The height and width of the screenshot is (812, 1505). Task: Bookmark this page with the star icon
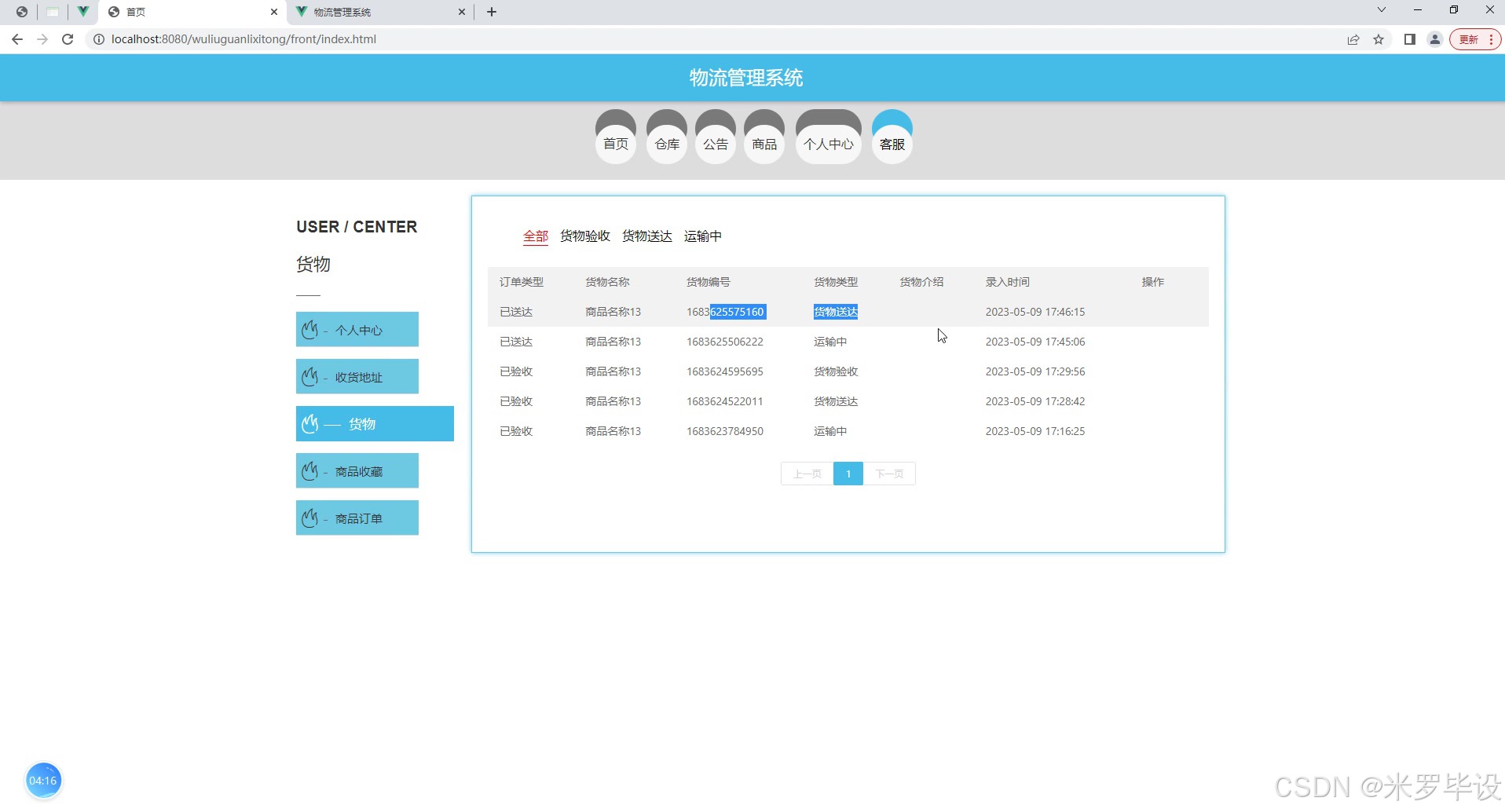click(x=1379, y=39)
